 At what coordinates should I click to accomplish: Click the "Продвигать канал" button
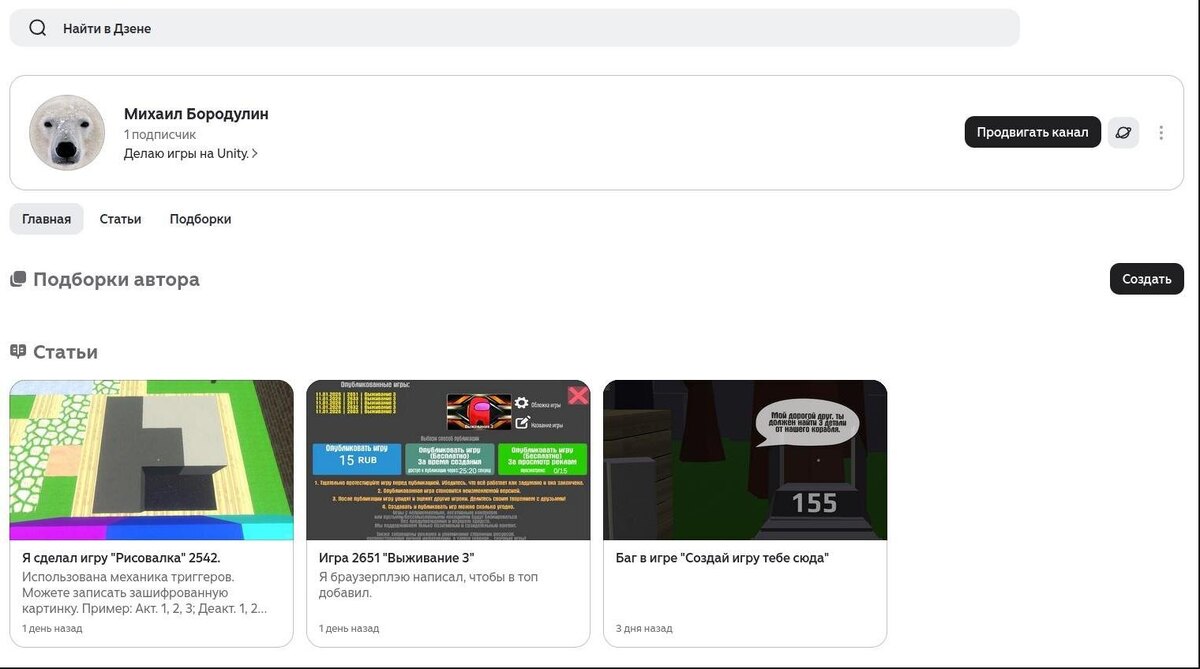pyautogui.click(x=1032, y=132)
